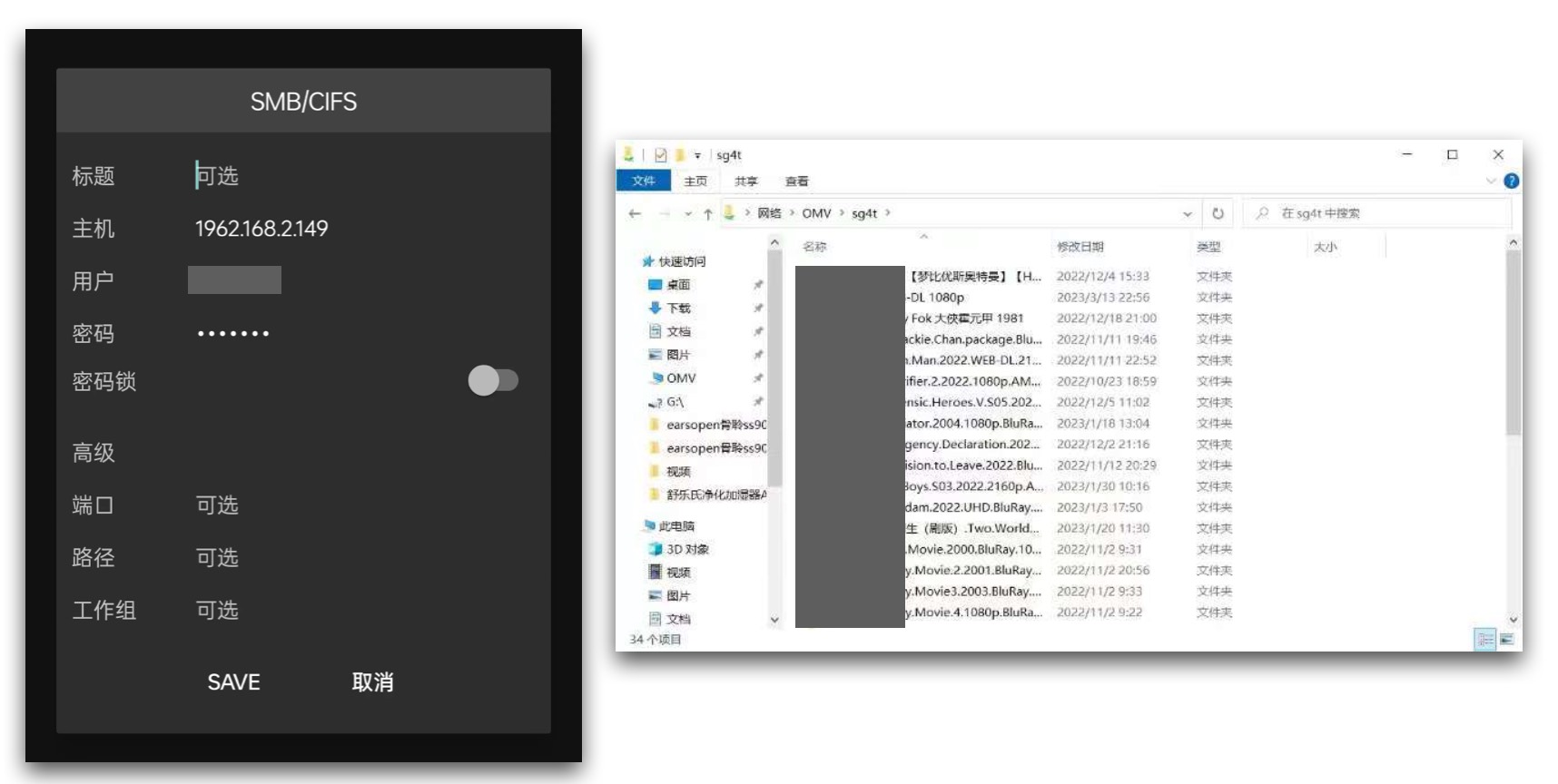Select 网络 in the address breadcrumb

pyautogui.click(x=769, y=213)
